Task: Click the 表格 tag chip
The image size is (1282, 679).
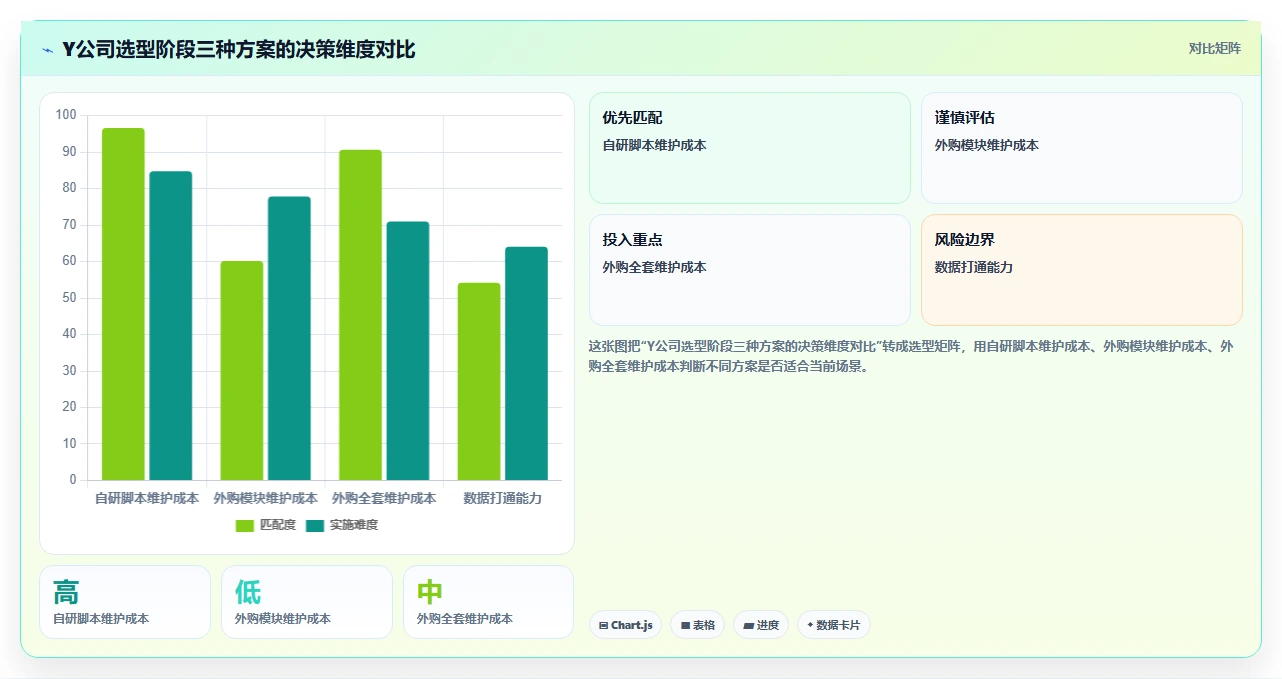Action: [x=697, y=625]
